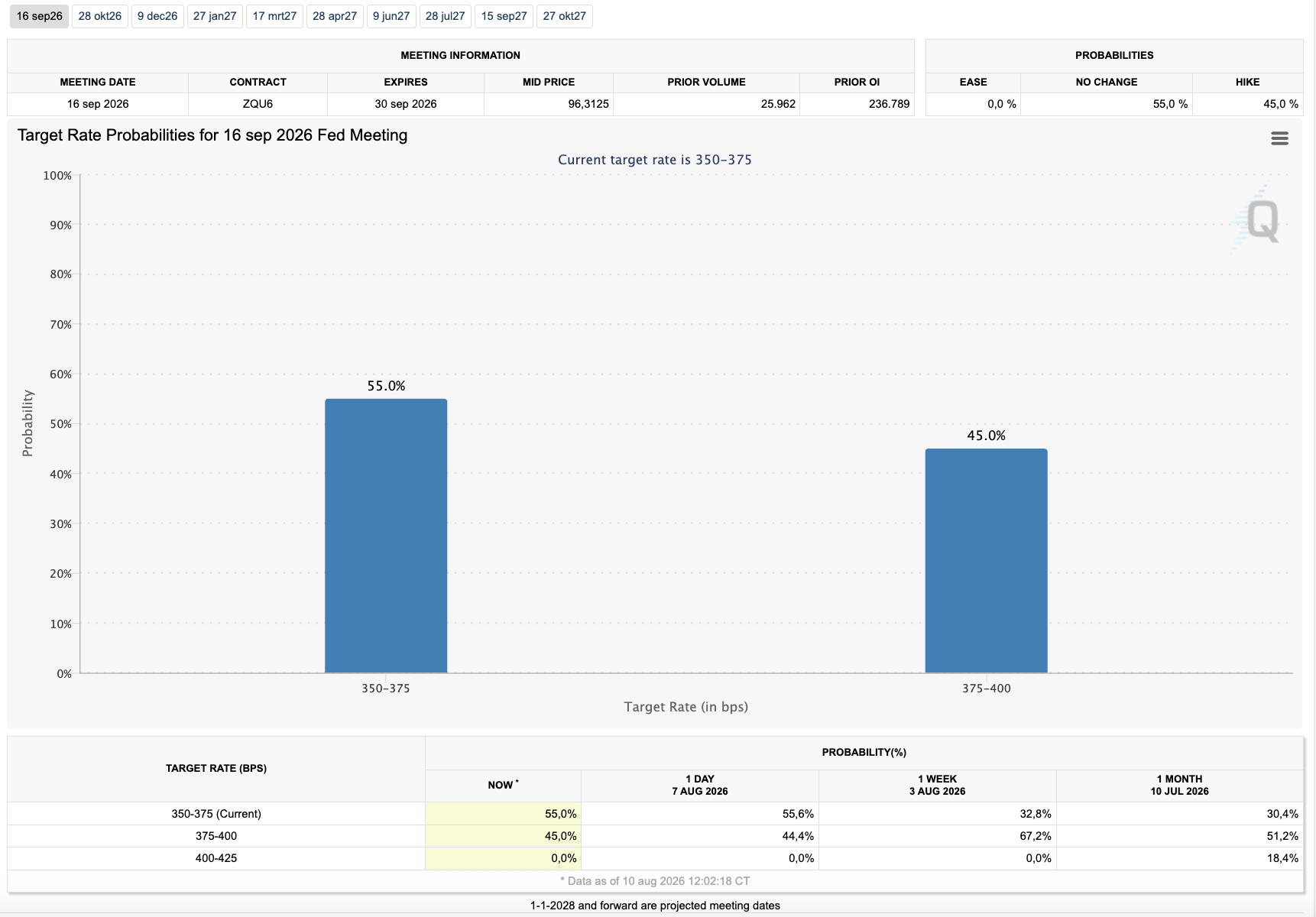Viewport: 1316px width, 917px height.
Task: Click the Target Rate (in bps) axis title
Action: (x=686, y=707)
